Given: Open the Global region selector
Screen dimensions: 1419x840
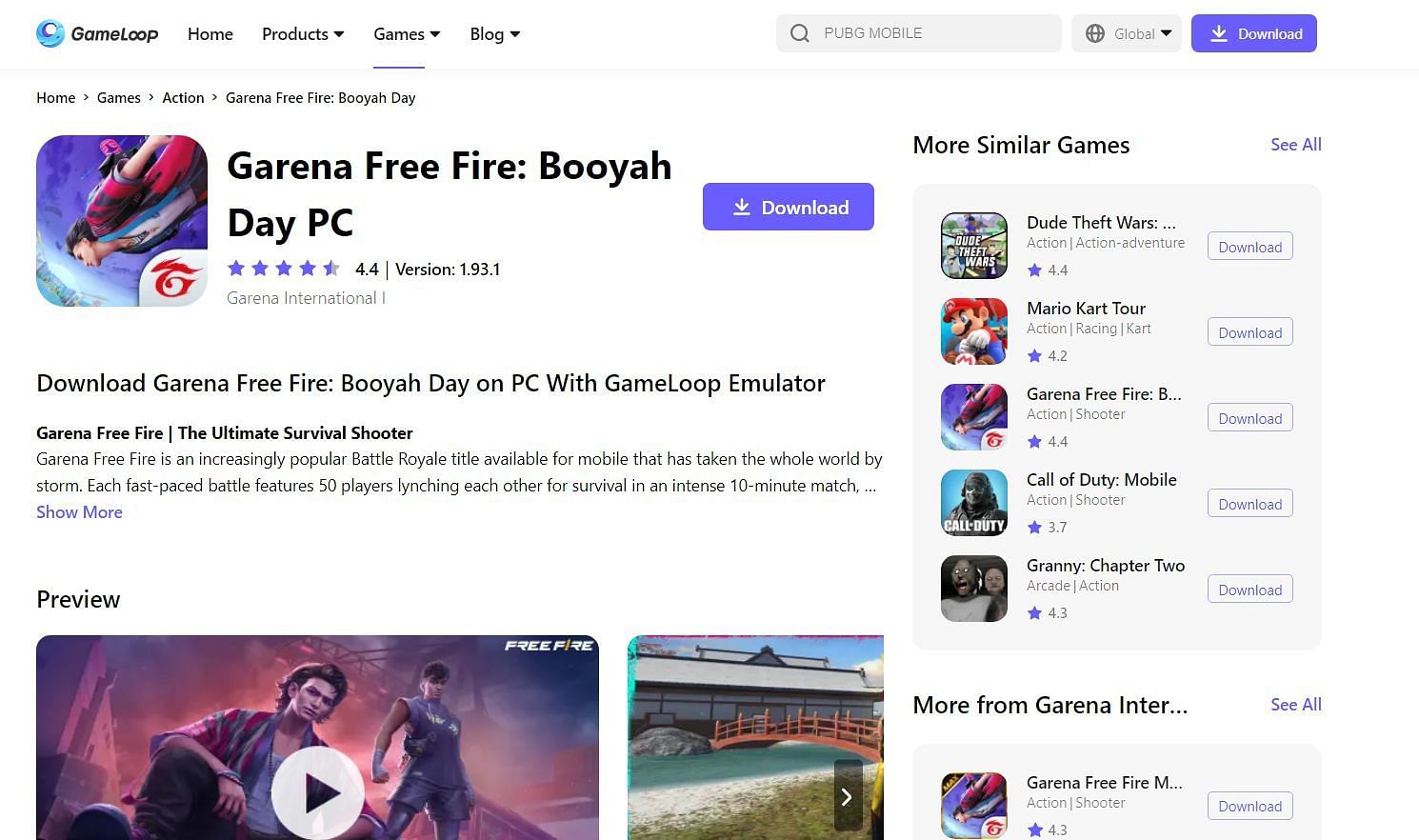Looking at the screenshot, I should tap(1127, 33).
